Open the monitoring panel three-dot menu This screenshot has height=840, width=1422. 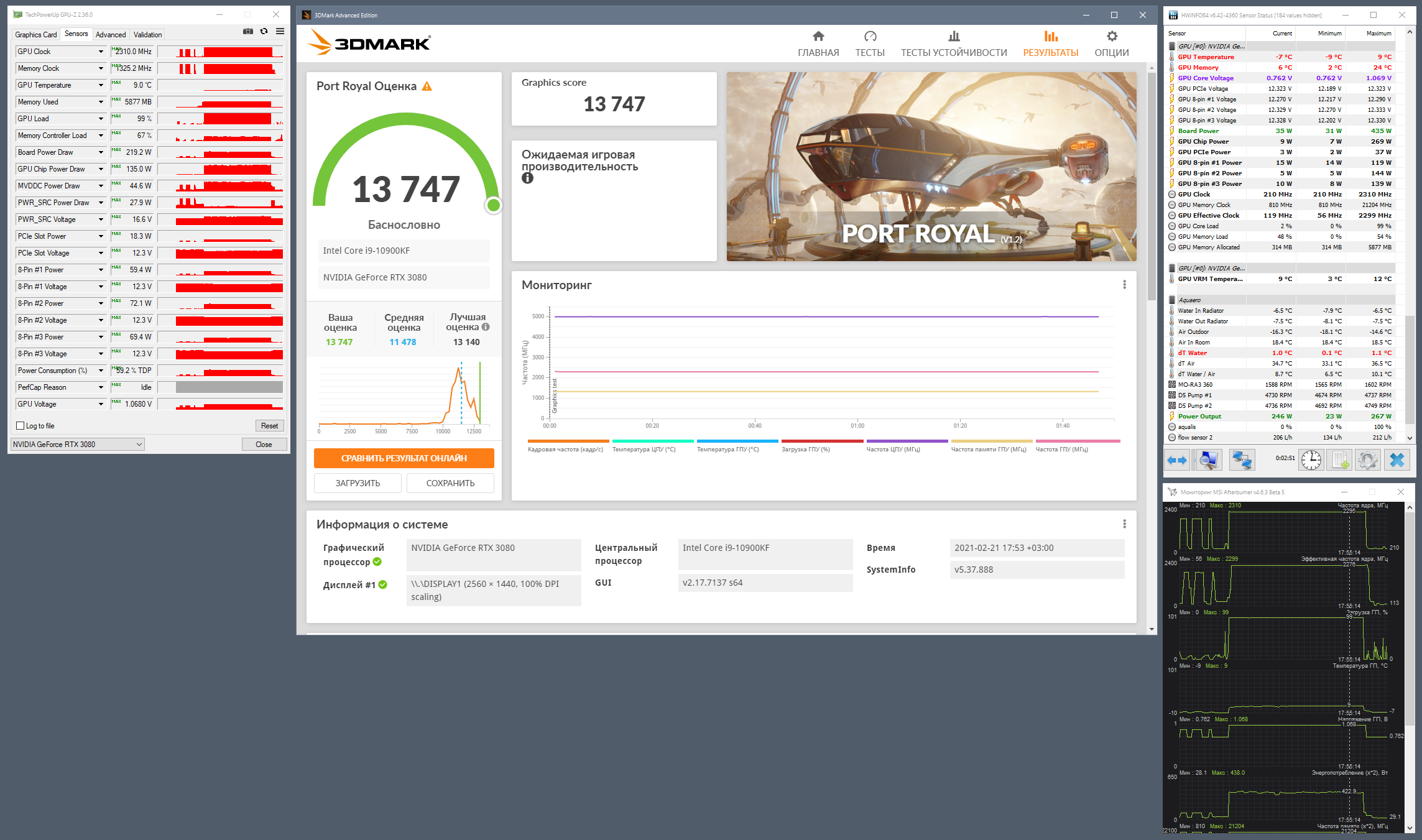(1124, 285)
